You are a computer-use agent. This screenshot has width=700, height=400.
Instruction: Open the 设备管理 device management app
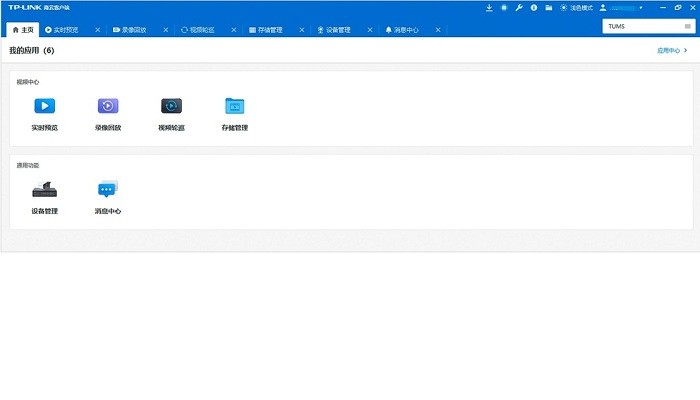[x=44, y=190]
